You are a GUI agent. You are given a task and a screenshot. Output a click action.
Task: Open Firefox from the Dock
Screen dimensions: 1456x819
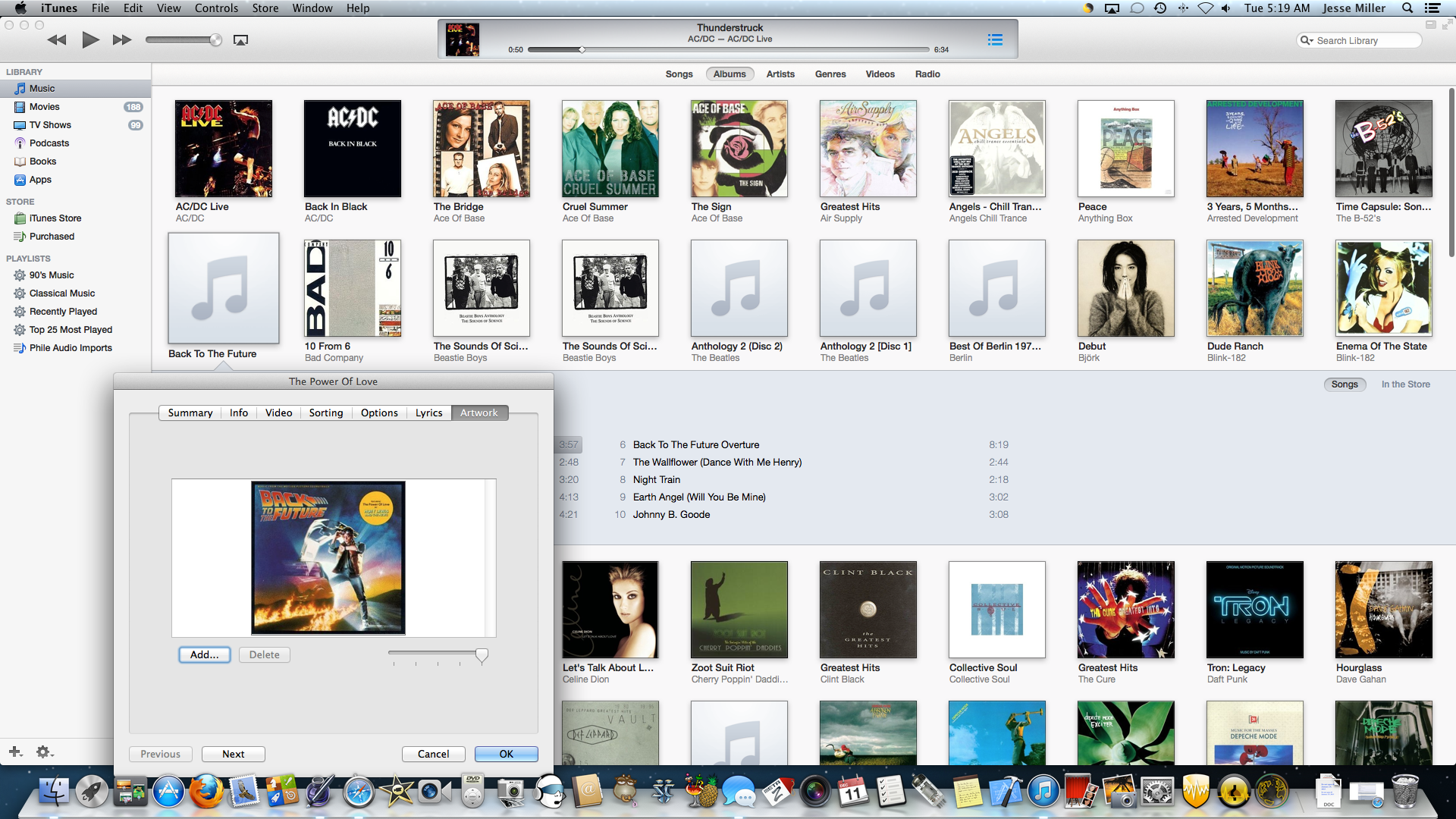point(206,792)
